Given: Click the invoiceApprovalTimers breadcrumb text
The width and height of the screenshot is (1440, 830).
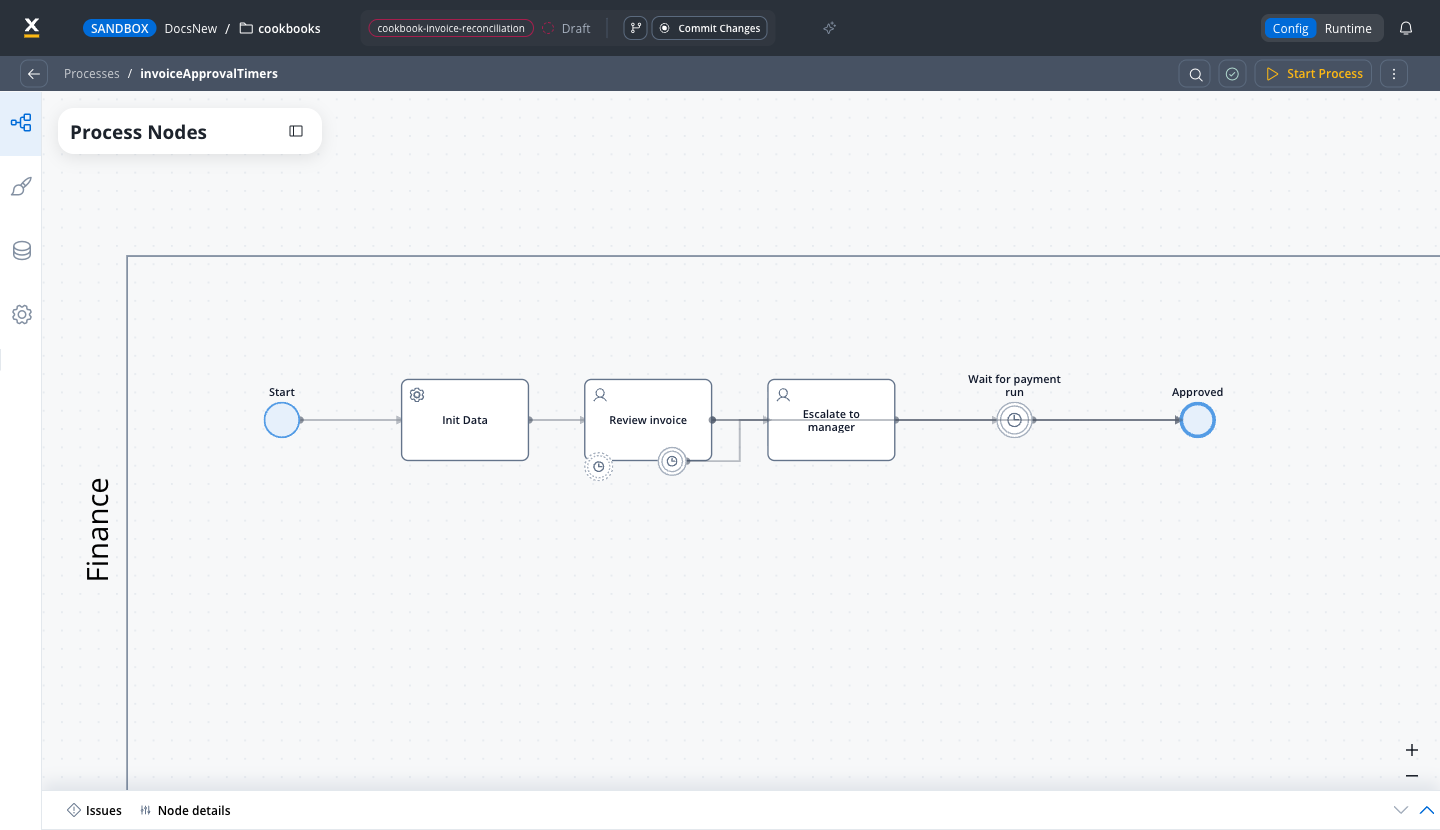Looking at the screenshot, I should 209,74.
